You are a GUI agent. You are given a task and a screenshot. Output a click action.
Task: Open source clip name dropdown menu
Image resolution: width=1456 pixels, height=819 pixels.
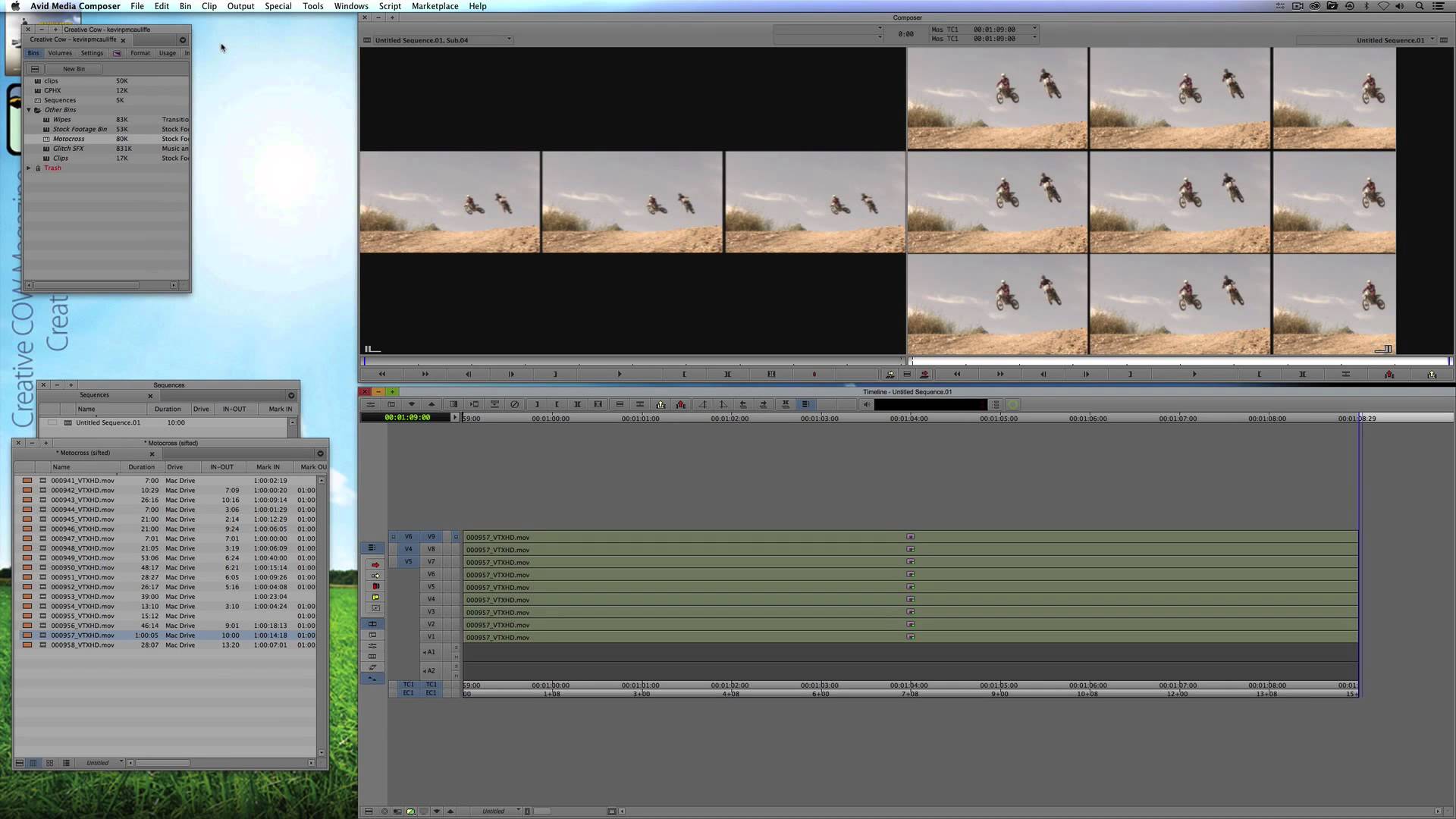[509, 39]
